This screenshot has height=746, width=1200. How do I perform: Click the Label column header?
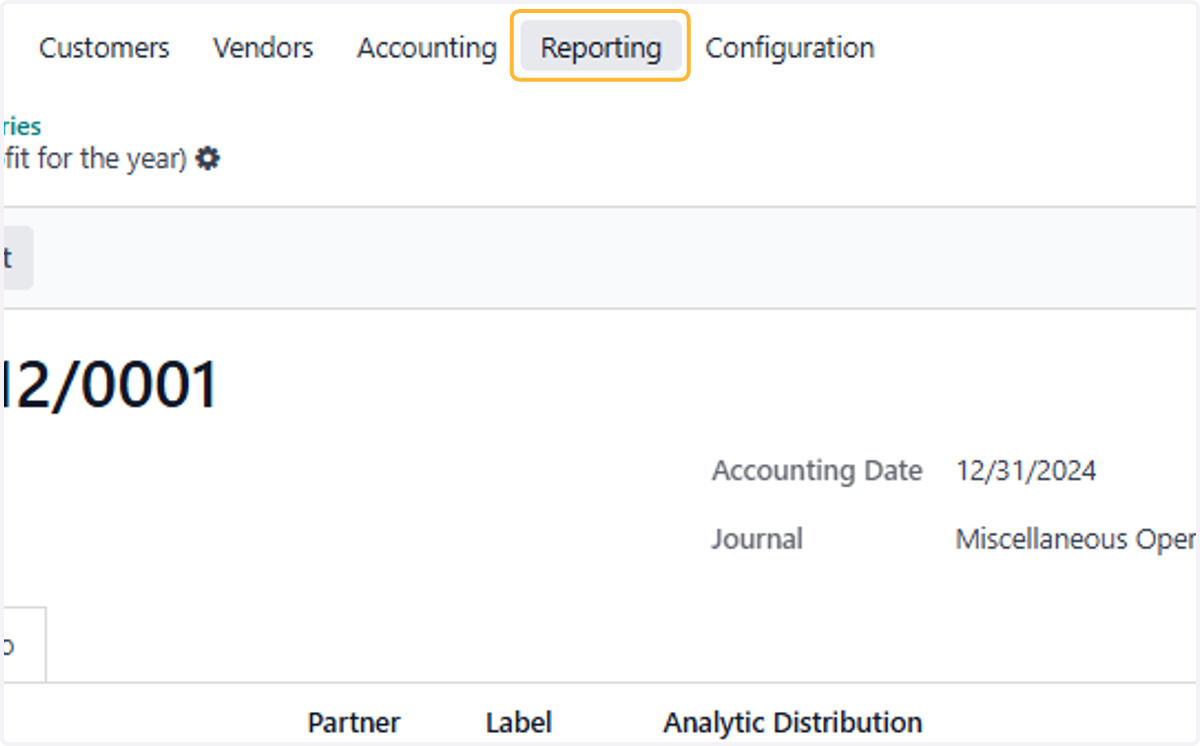(x=519, y=722)
